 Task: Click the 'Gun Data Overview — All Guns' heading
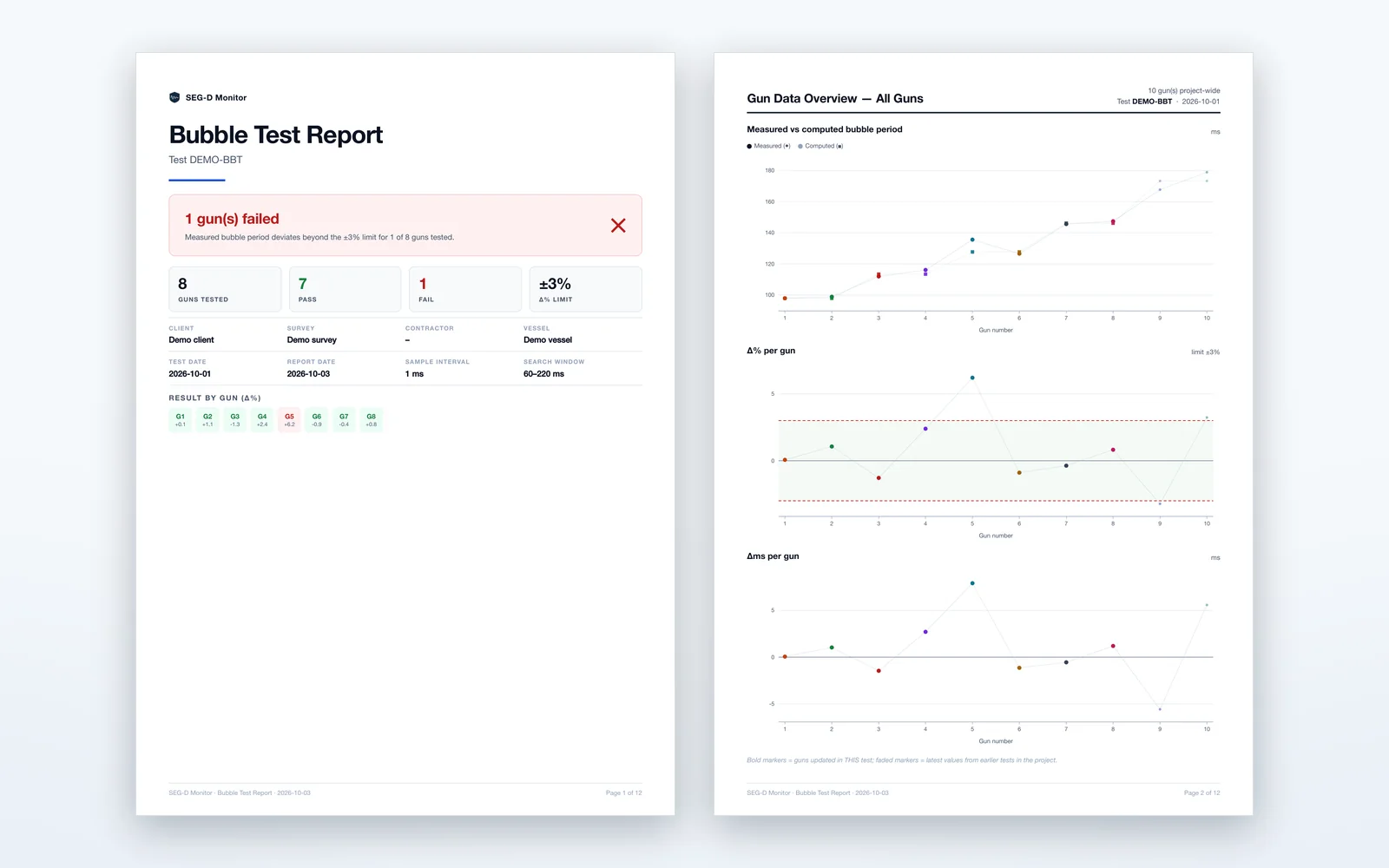pos(835,99)
